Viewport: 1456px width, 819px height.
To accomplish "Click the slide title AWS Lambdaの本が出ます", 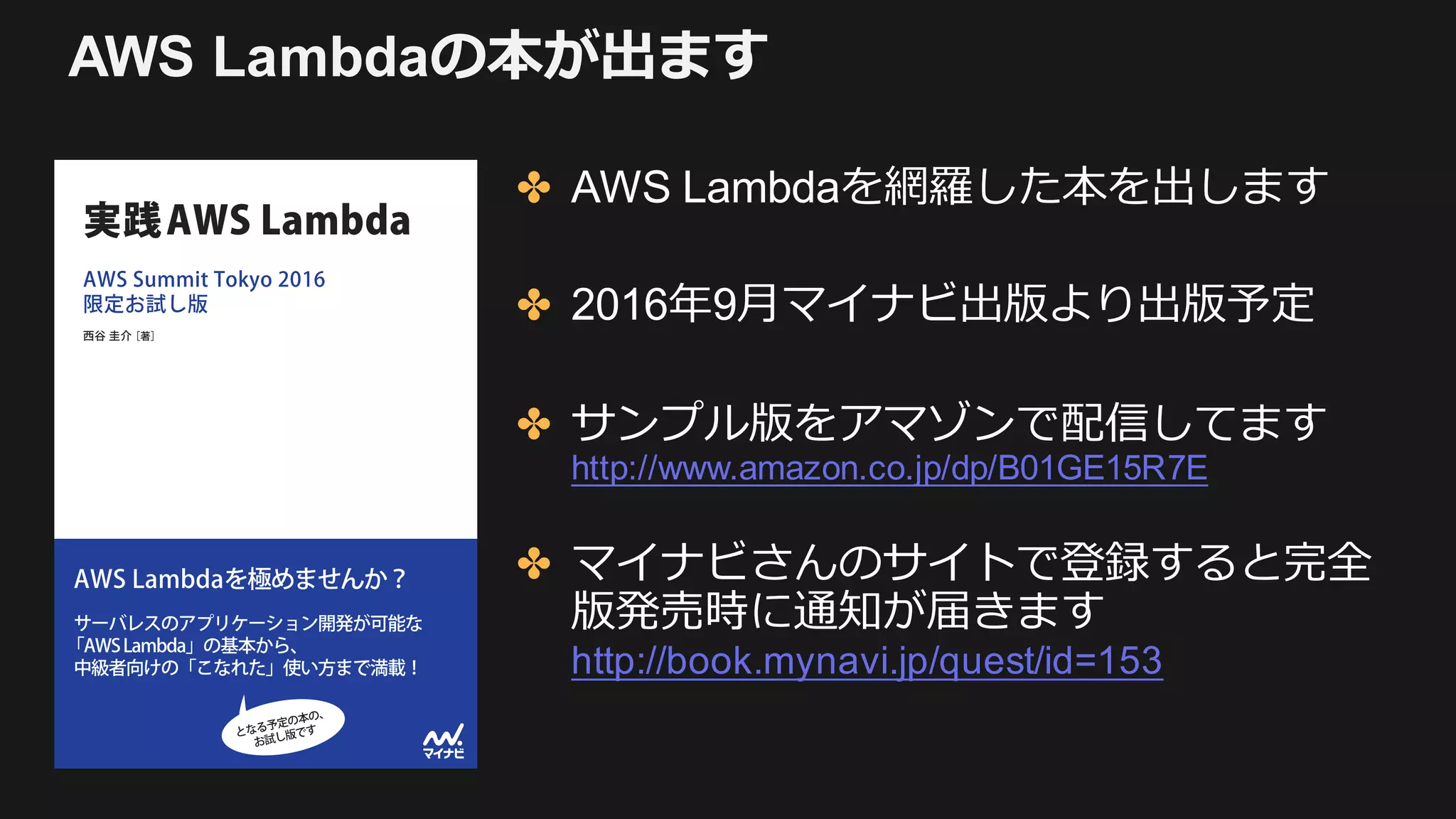I will [x=417, y=55].
